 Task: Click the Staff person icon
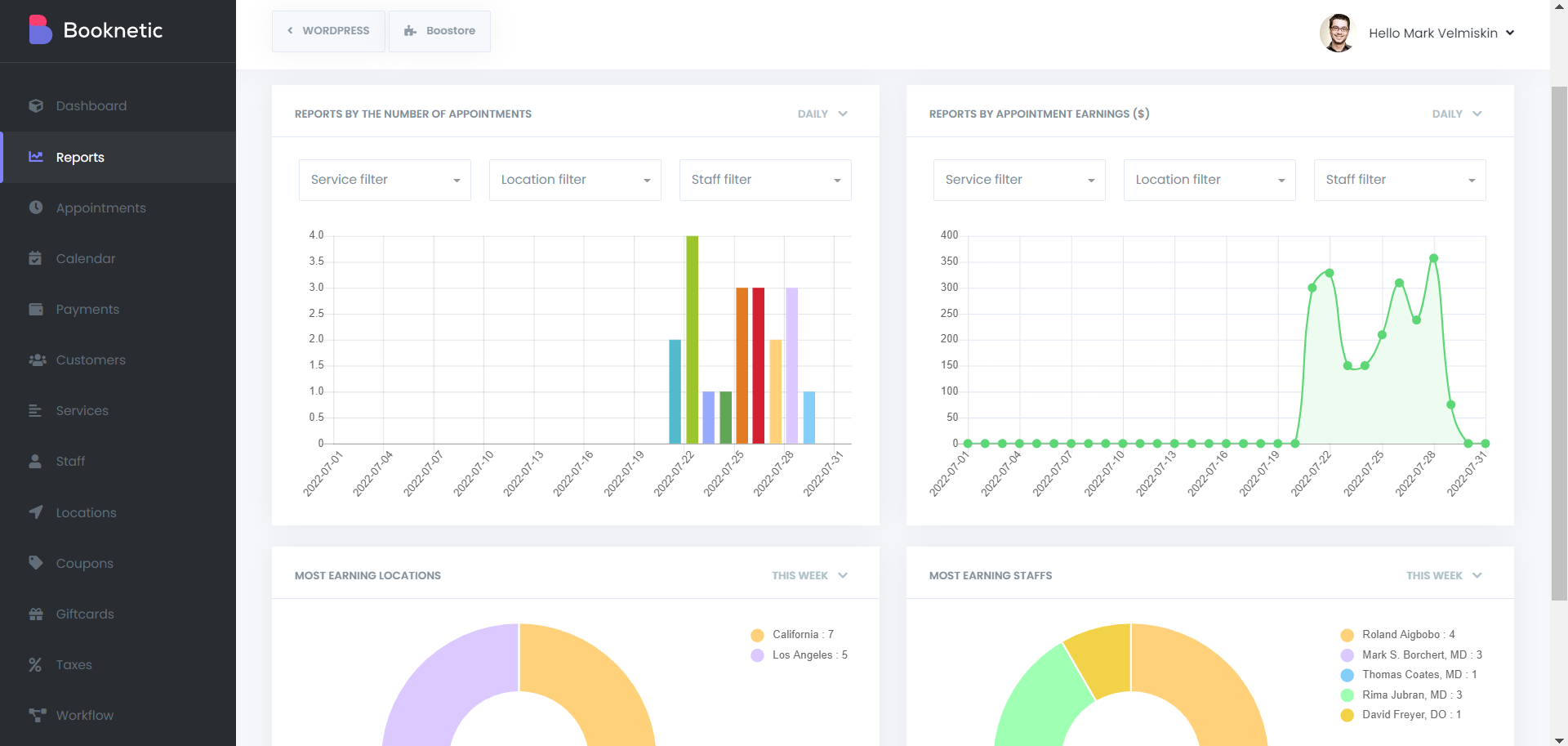[x=35, y=461]
